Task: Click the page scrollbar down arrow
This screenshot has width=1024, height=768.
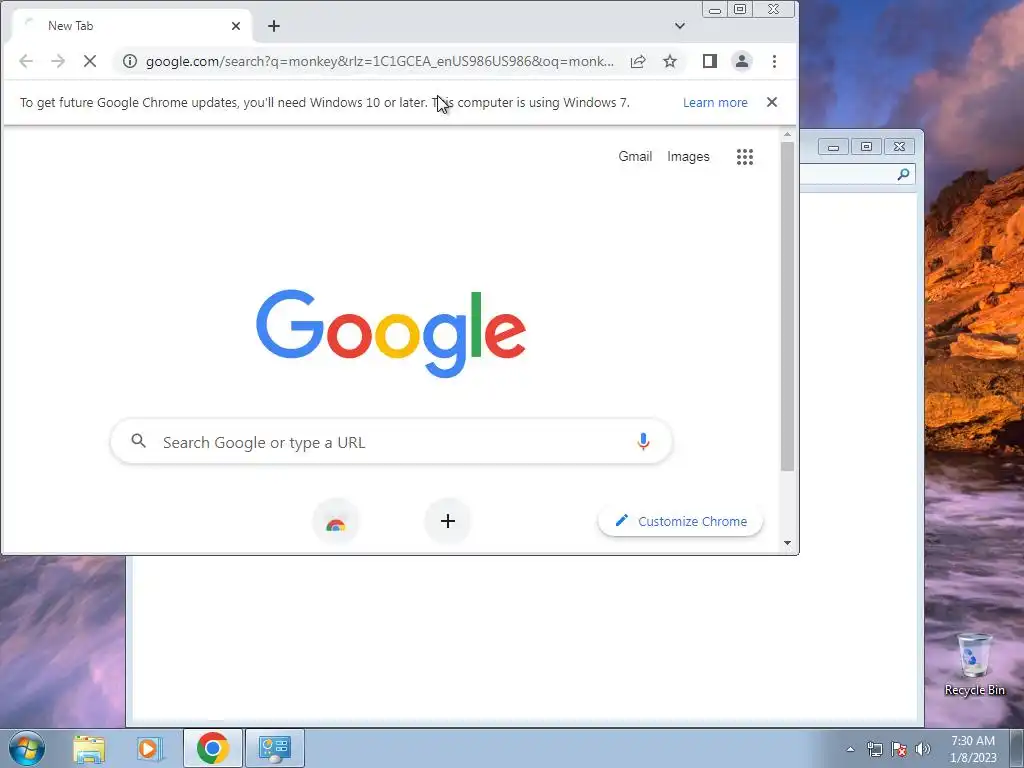Action: tap(788, 543)
